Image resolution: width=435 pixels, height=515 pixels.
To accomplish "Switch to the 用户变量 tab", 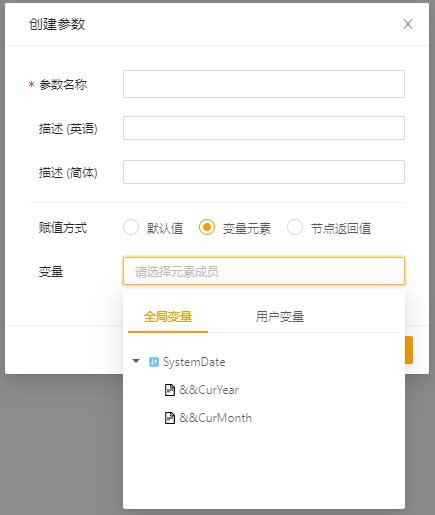I will [x=280, y=317].
